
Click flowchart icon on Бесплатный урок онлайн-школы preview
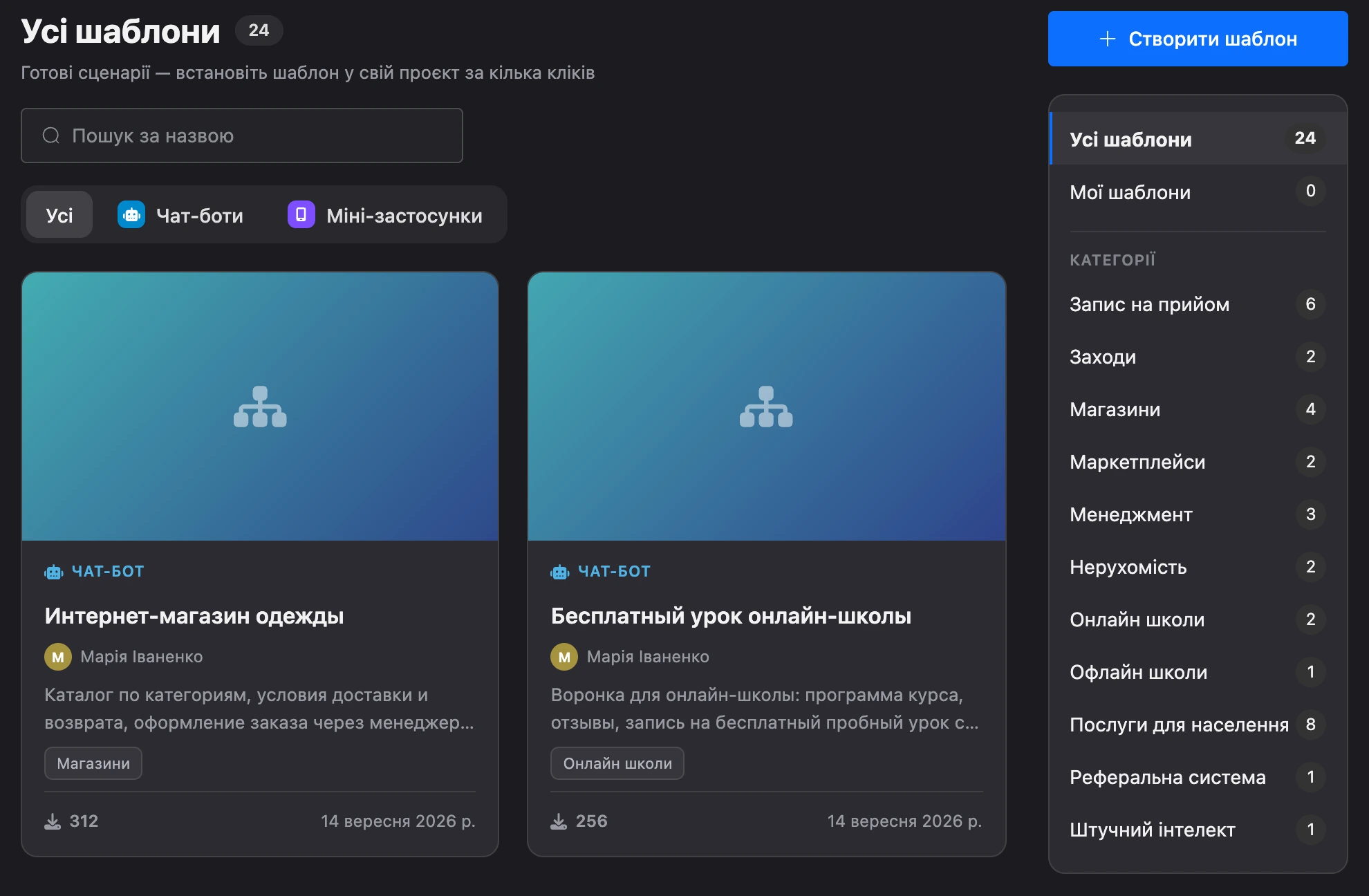(766, 407)
